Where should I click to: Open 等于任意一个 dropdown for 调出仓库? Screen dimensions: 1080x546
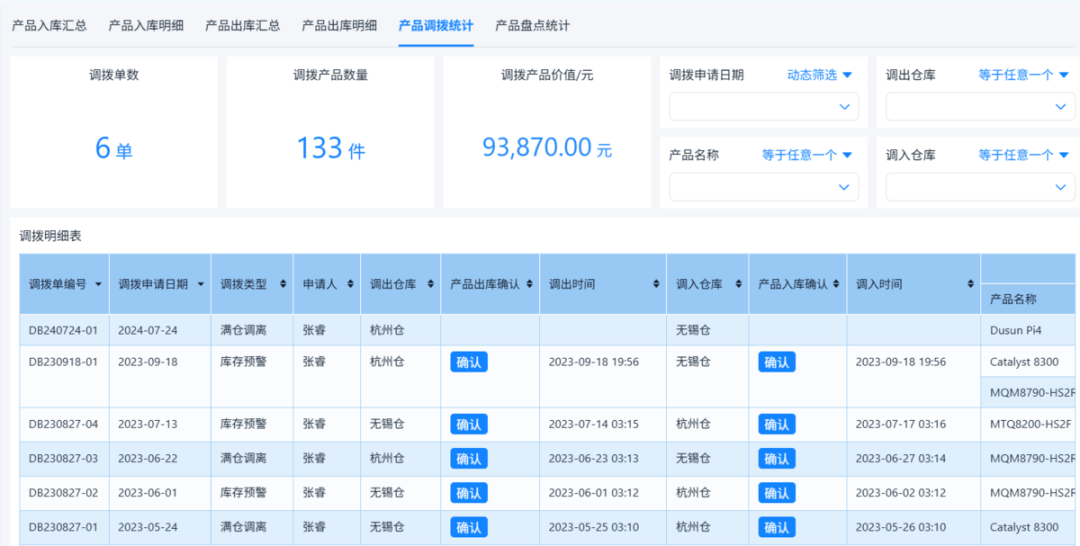tap(1023, 75)
